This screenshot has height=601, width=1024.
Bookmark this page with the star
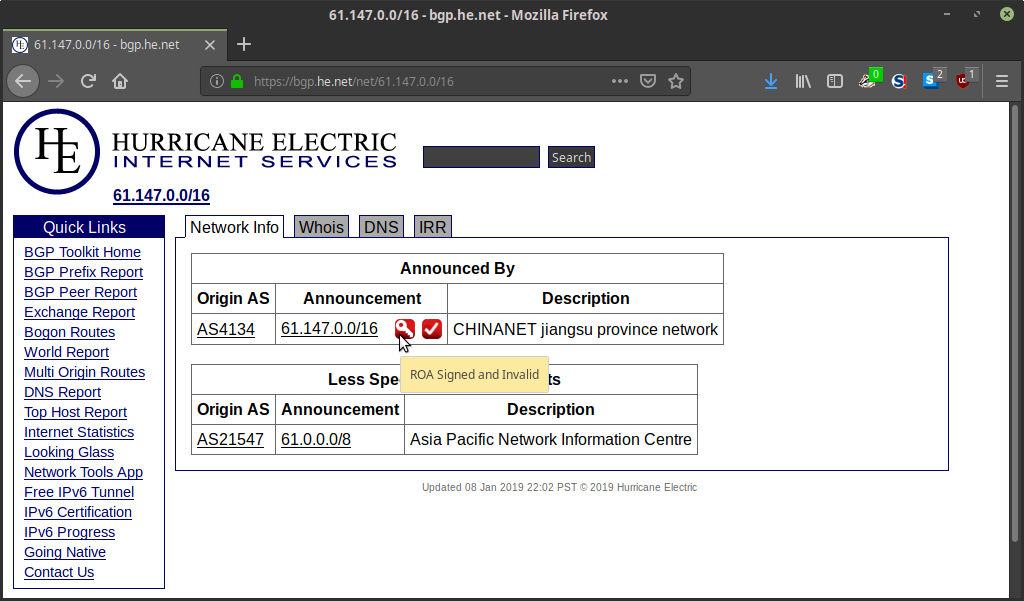click(x=676, y=81)
